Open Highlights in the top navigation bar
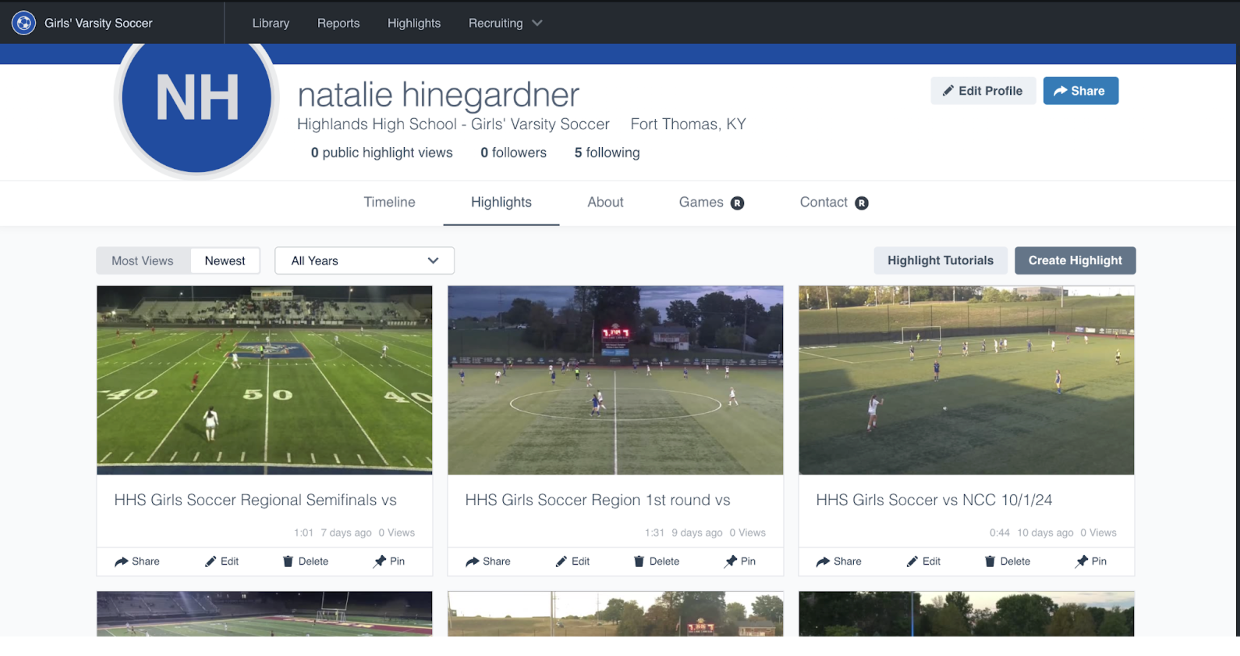The height and width of the screenshot is (656, 1240). (x=414, y=23)
